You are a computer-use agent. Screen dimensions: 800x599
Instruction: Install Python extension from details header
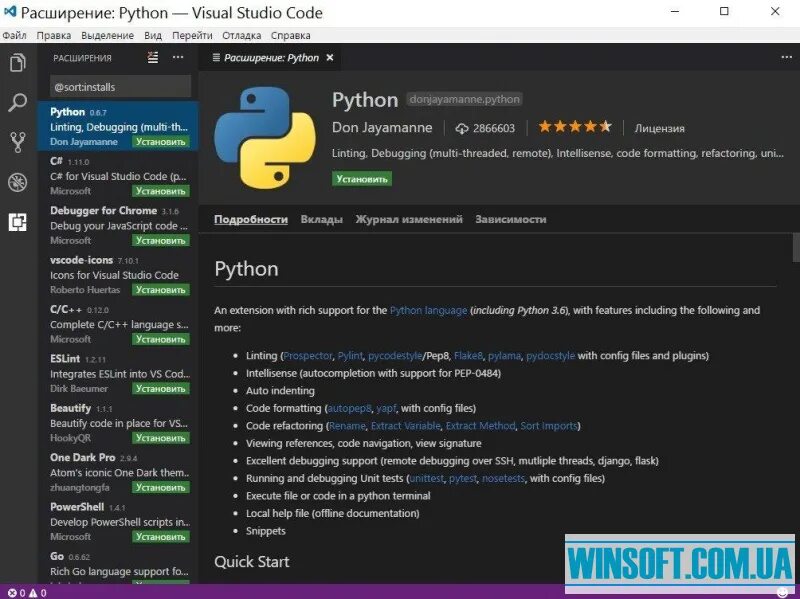pos(362,179)
